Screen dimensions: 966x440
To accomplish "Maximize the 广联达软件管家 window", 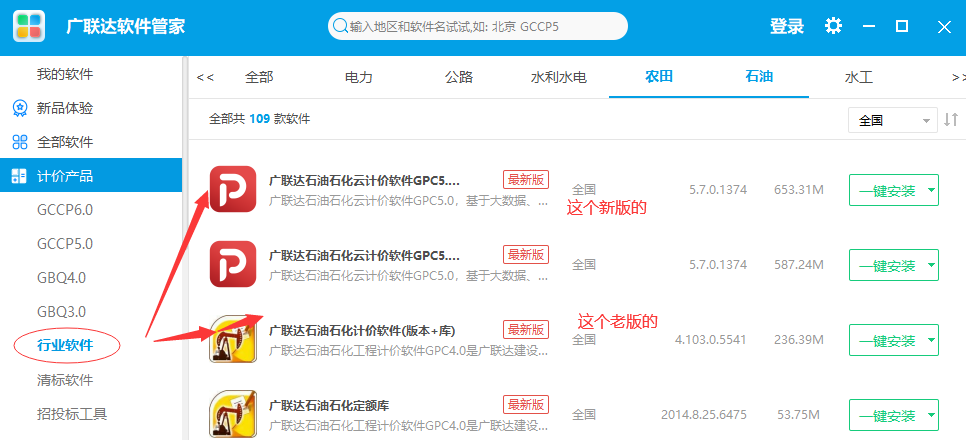I will 902,26.
